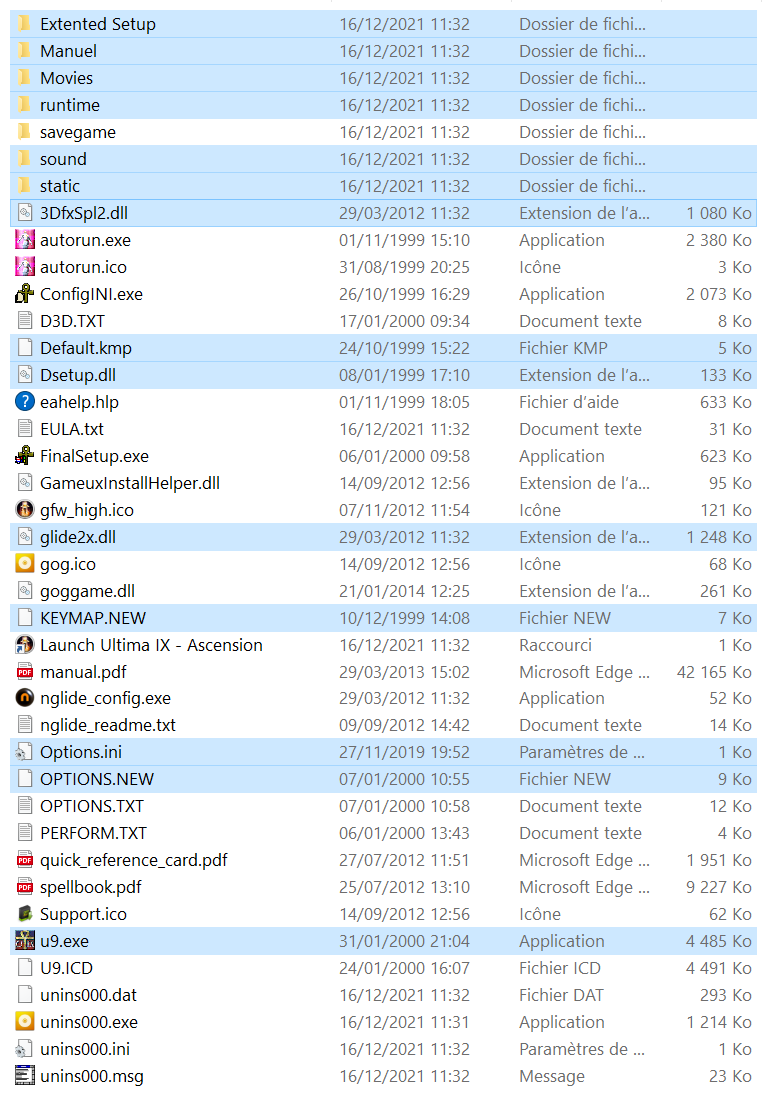Viewport: 772px width, 1103px height.
Task: Click the 3DfxSpl2.dll file icon
Action: 25,212
